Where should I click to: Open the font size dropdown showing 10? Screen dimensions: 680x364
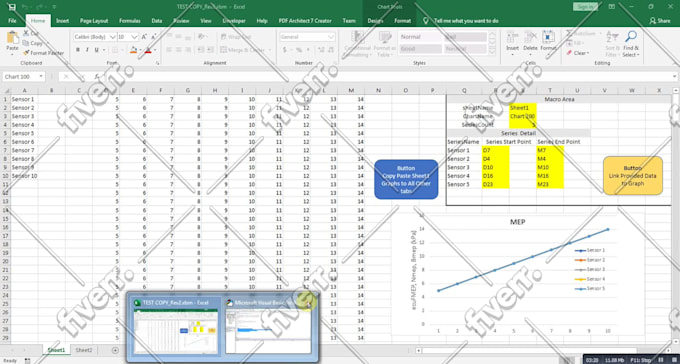[135, 37]
